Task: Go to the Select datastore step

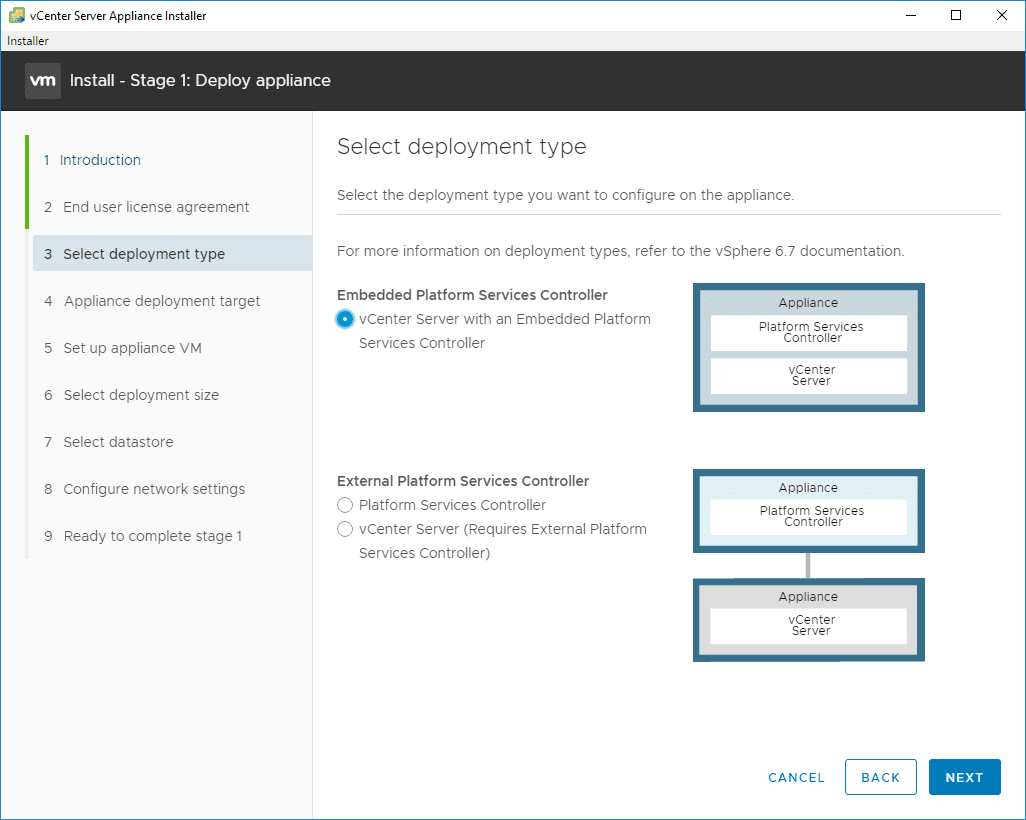Action: point(118,442)
